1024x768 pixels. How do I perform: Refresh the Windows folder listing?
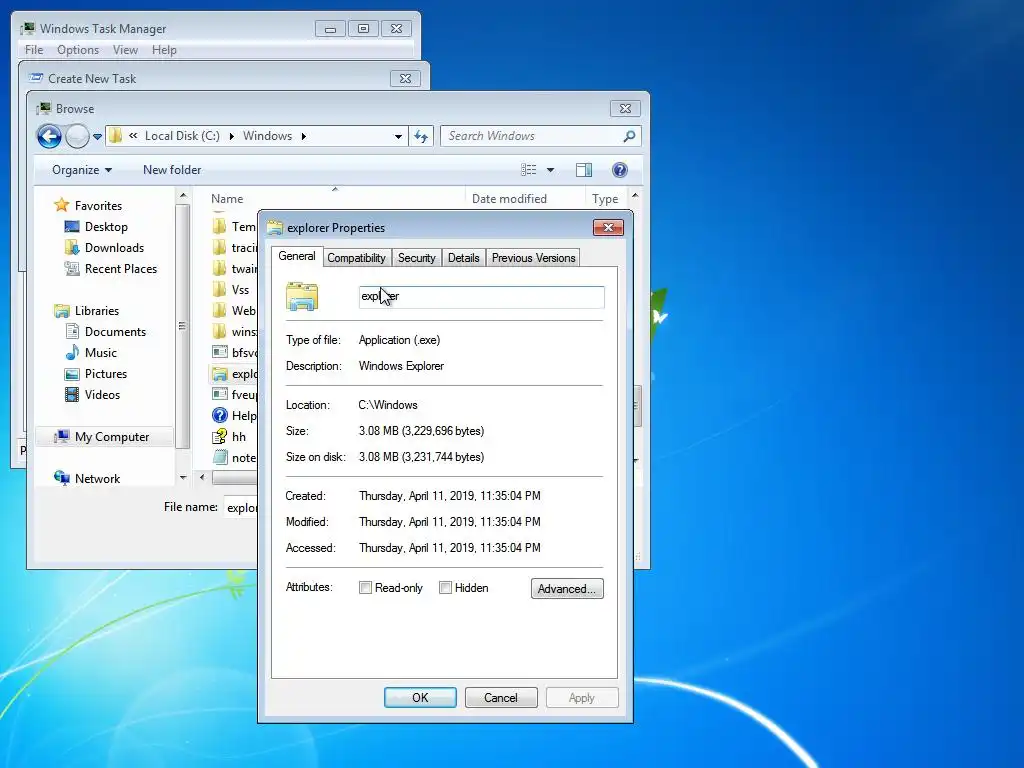(421, 136)
